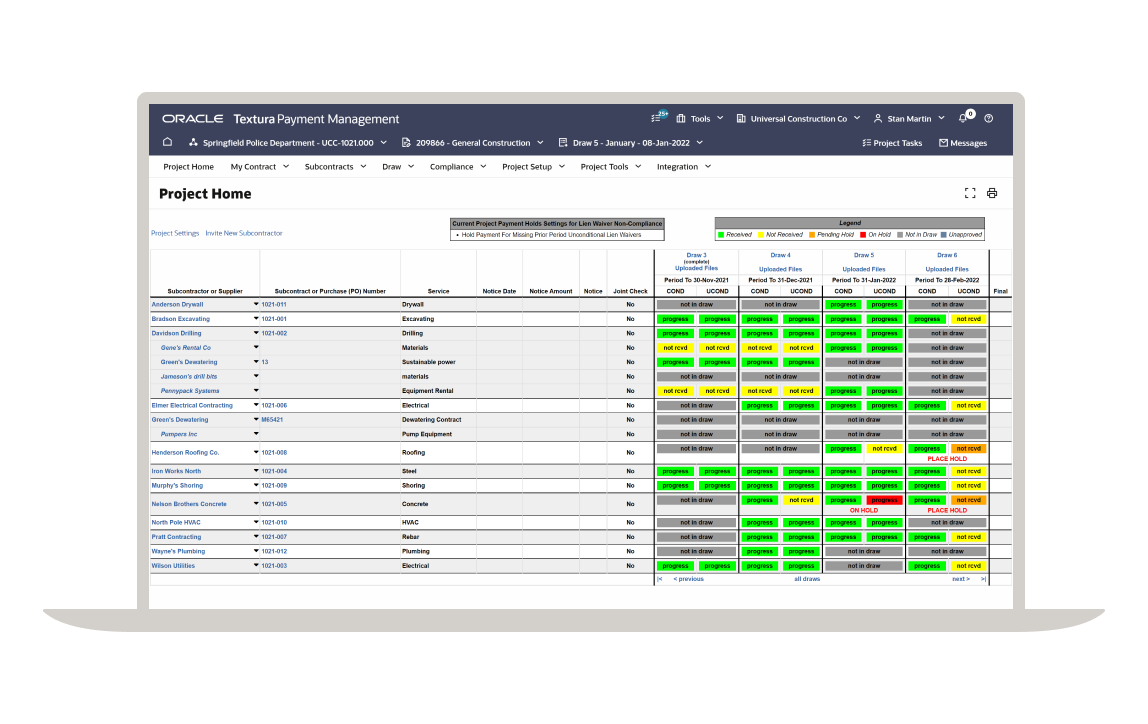
Task: Print the Project Home page
Action: (x=991, y=193)
